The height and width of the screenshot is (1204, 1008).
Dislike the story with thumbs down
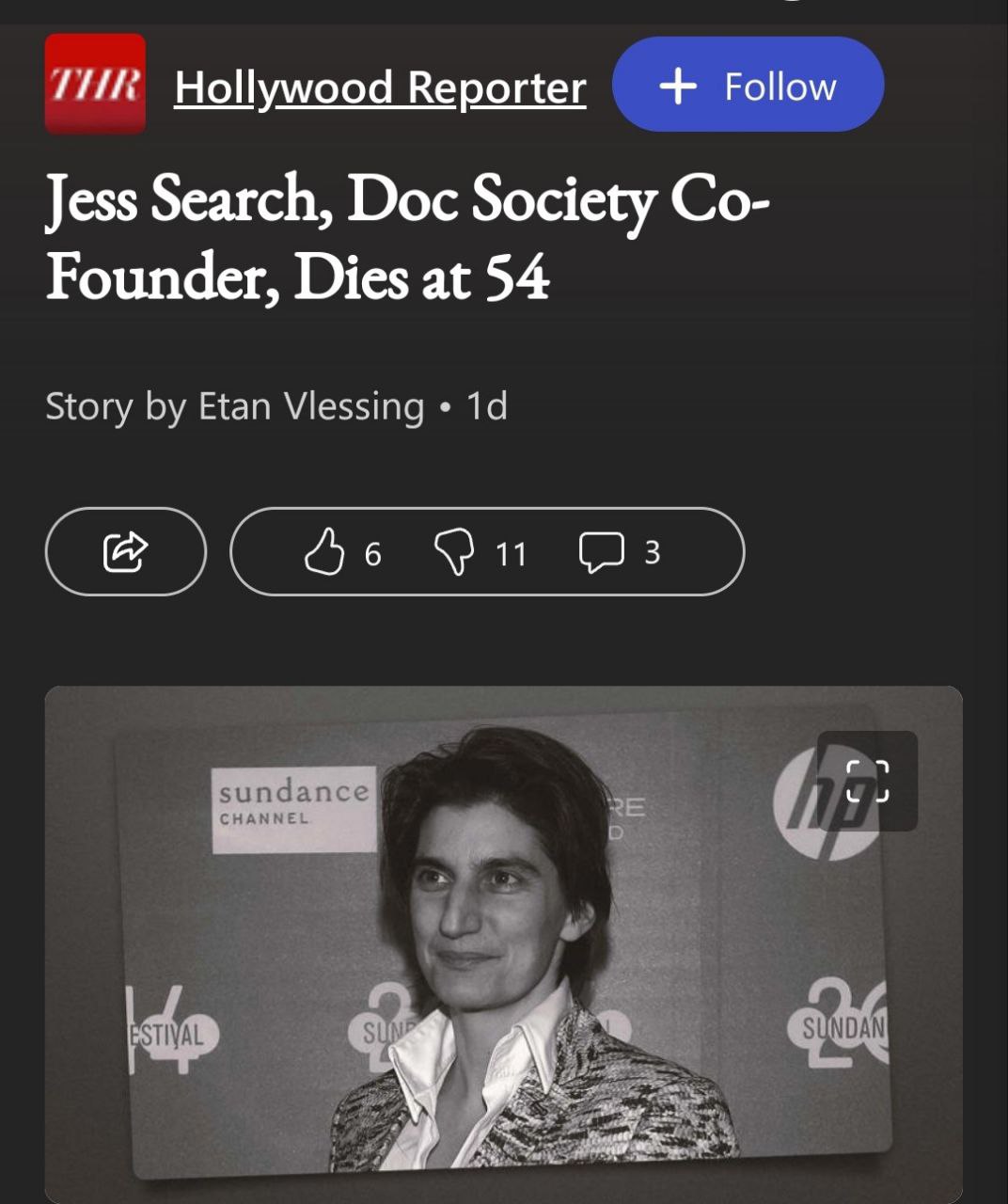(x=453, y=551)
